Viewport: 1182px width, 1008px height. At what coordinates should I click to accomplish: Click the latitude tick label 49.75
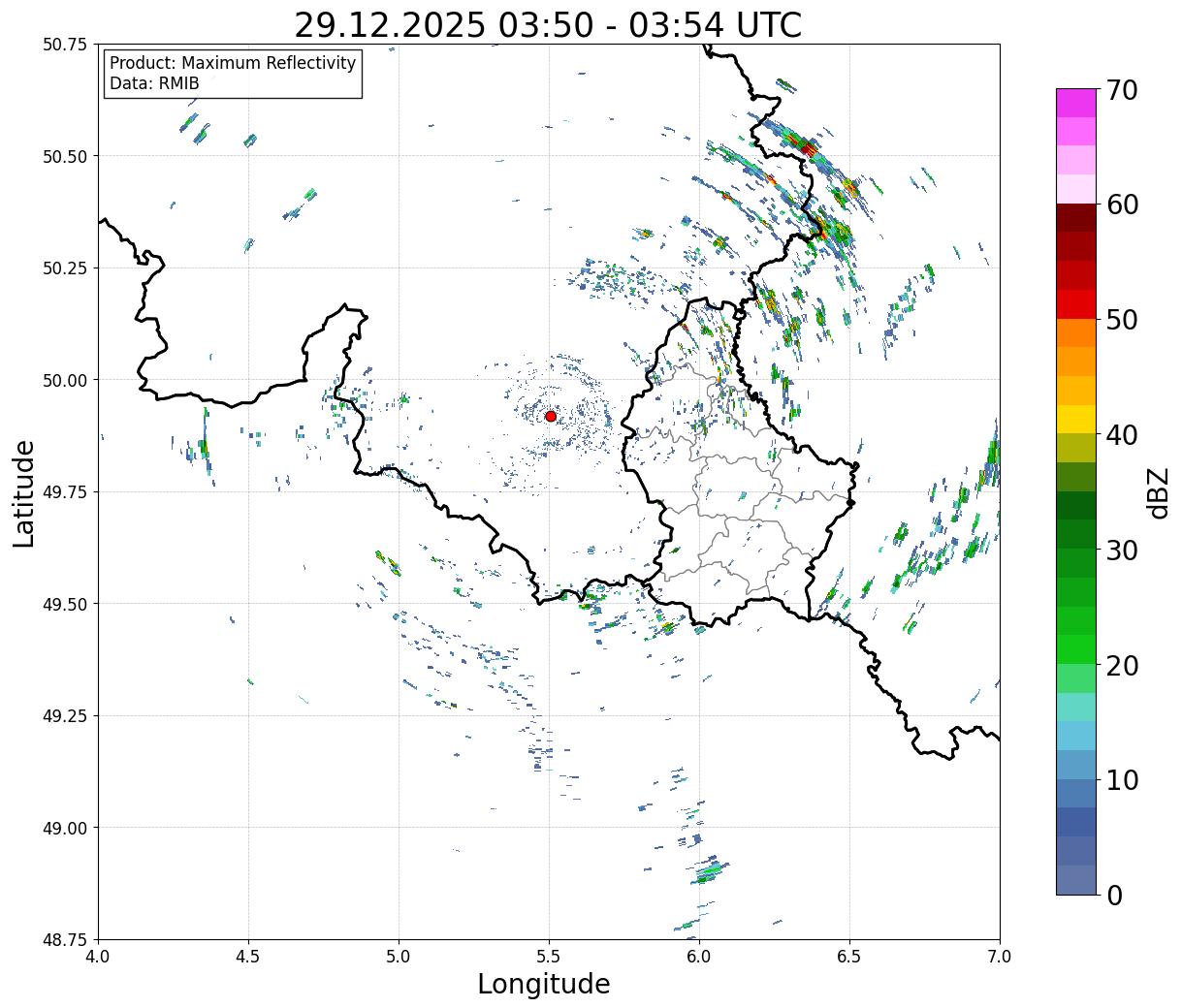click(x=65, y=492)
